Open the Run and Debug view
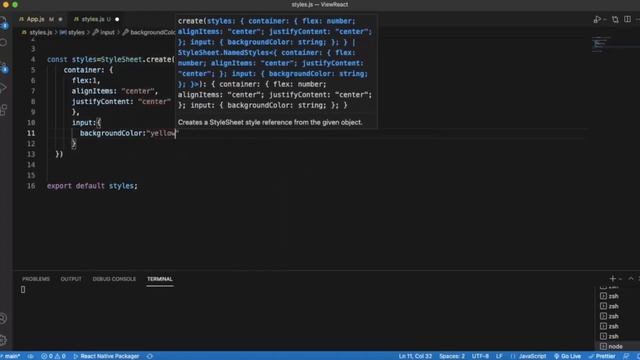 4,88
